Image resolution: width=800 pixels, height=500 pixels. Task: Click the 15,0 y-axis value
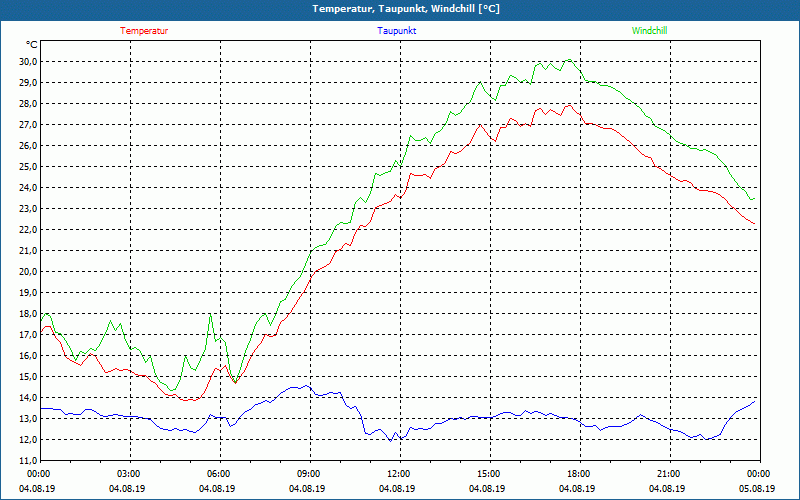29,377
